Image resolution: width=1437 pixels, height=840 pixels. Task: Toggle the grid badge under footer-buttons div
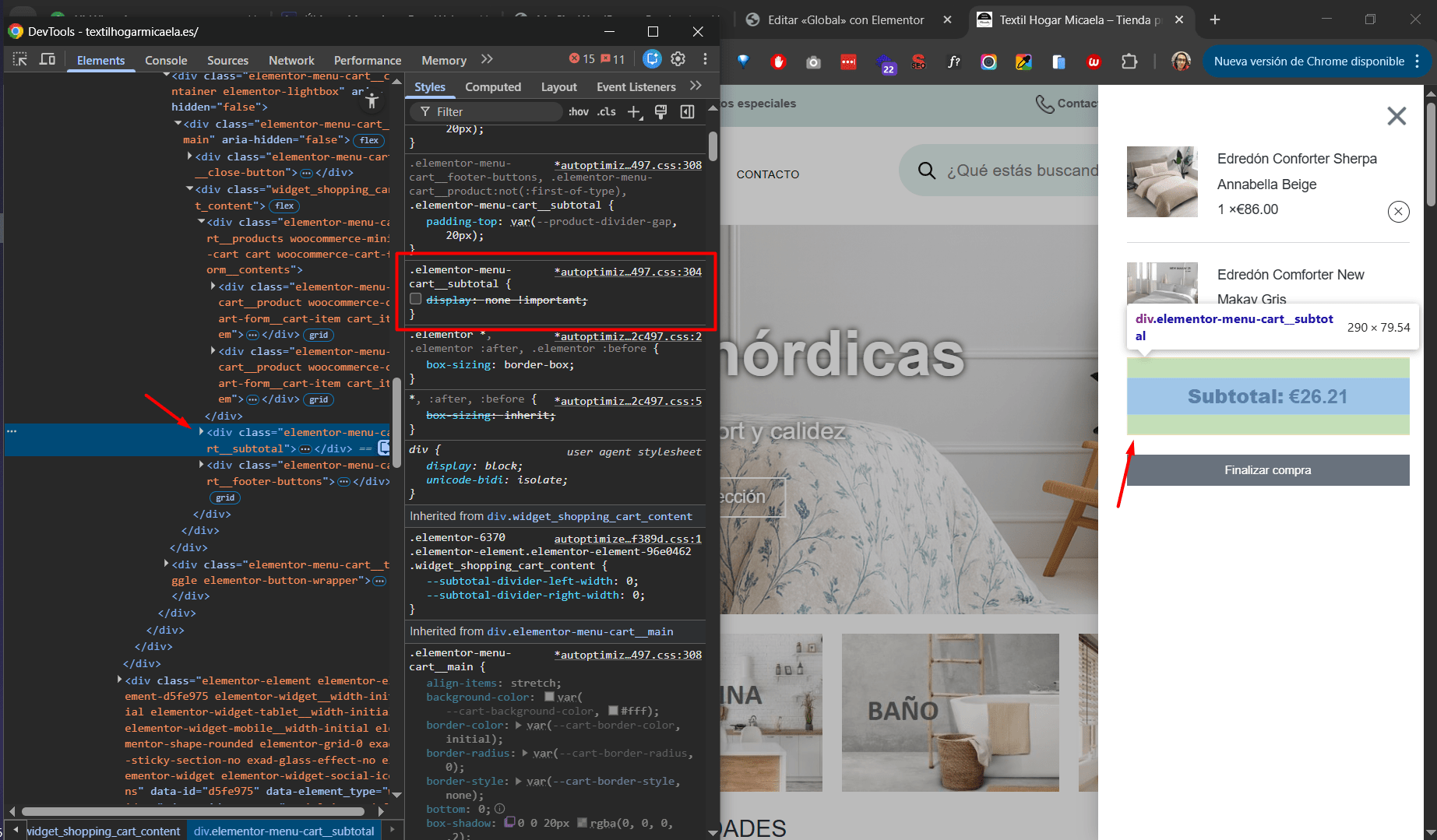(x=225, y=497)
